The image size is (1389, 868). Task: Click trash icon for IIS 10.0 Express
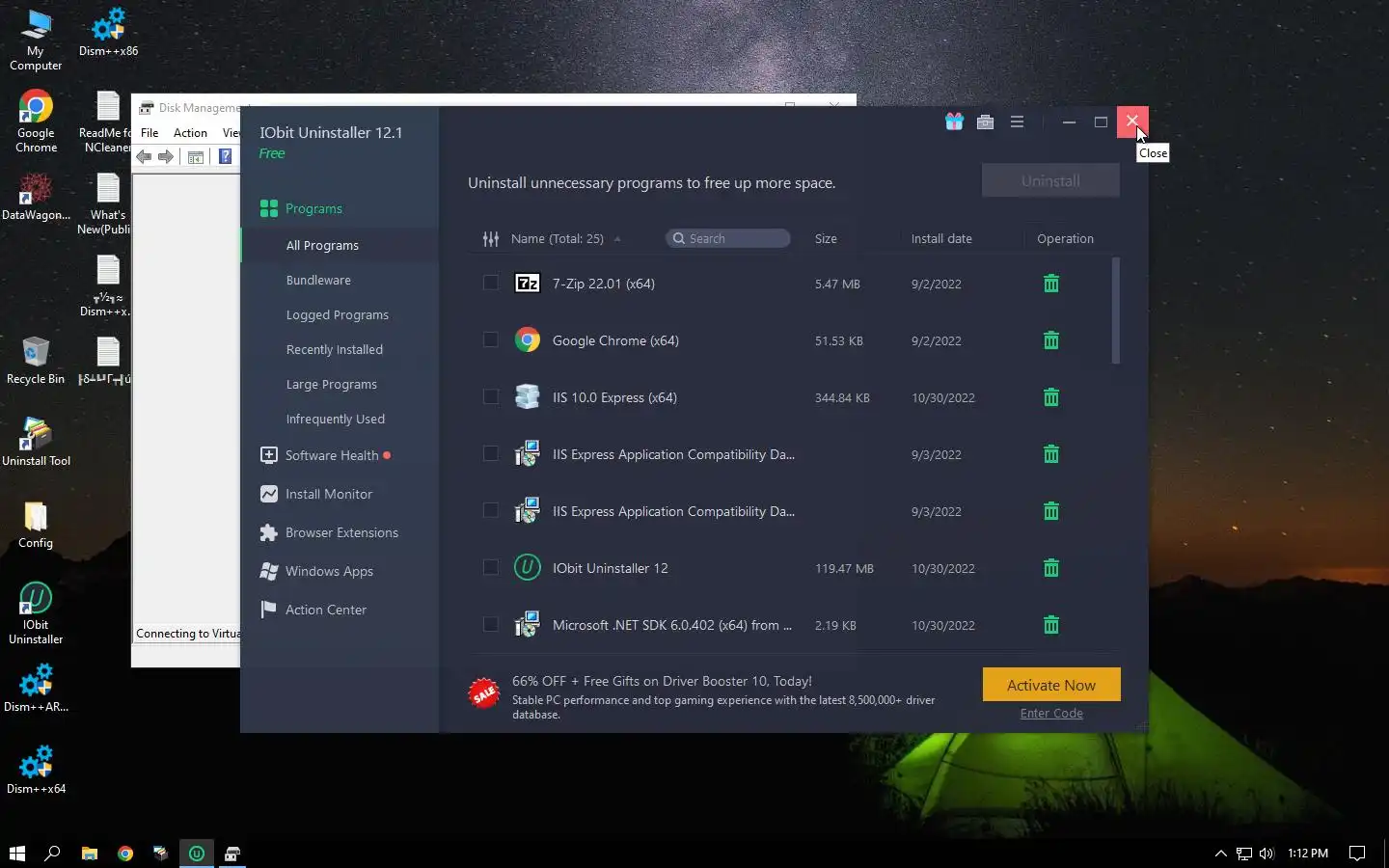[1051, 397]
